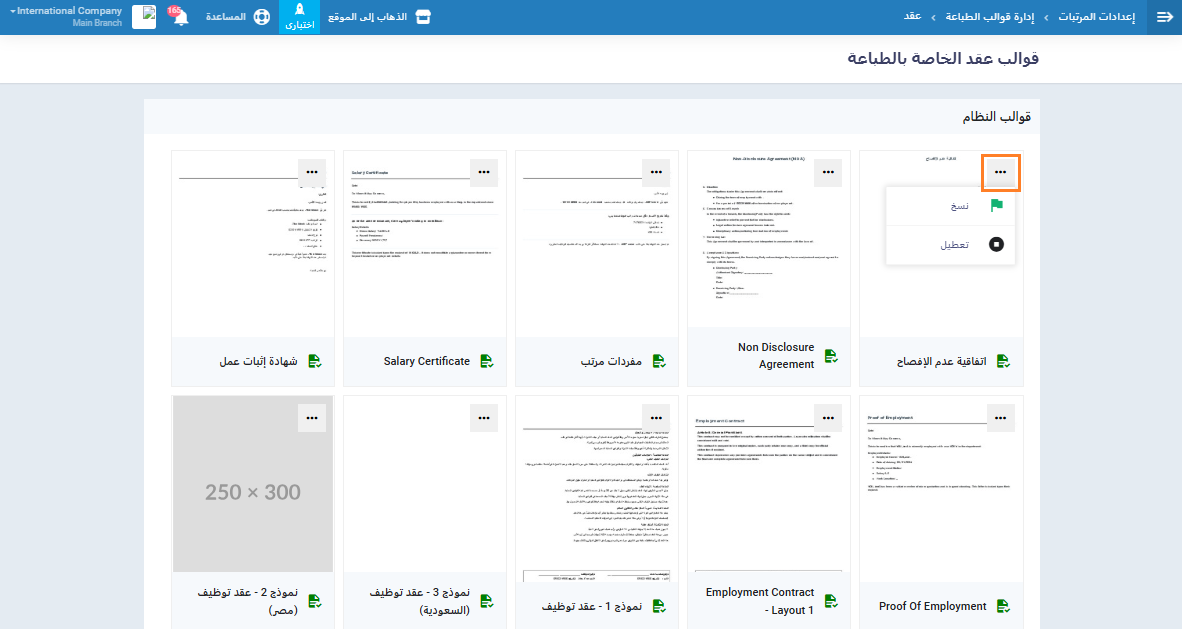Open the help lifebuoy icon (المساعدة)
This screenshot has width=1182, height=629.
[261, 17]
